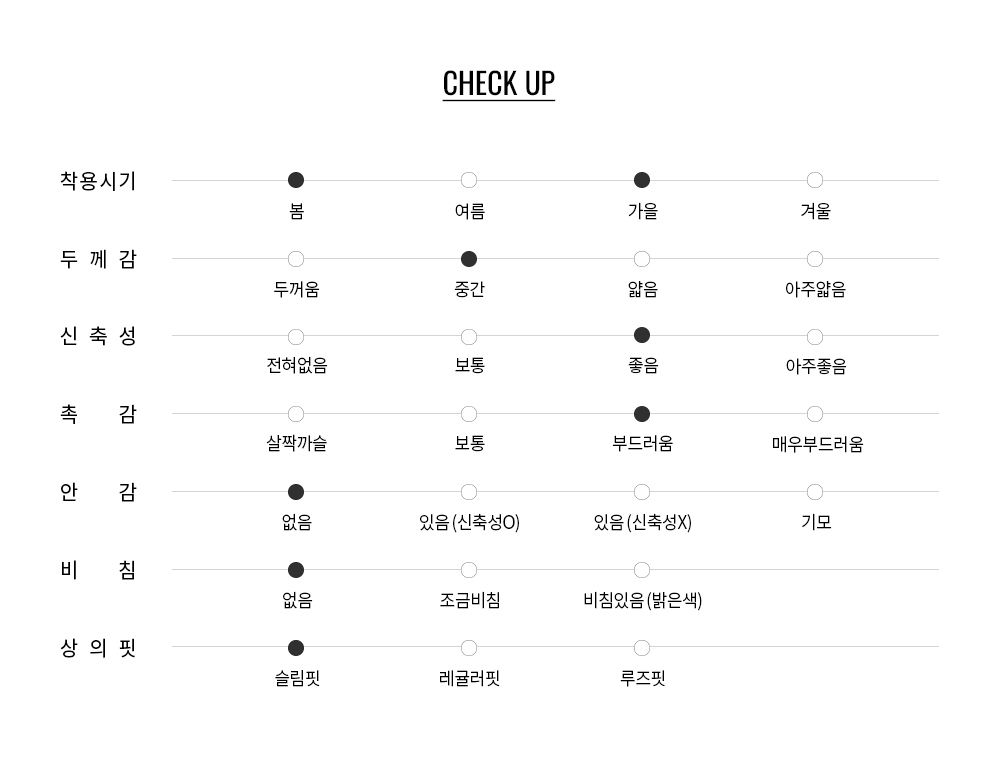Choose 두꺼움 thickness radio dot
Image resolution: width=1000 pixels, height=777 pixels.
[296, 259]
